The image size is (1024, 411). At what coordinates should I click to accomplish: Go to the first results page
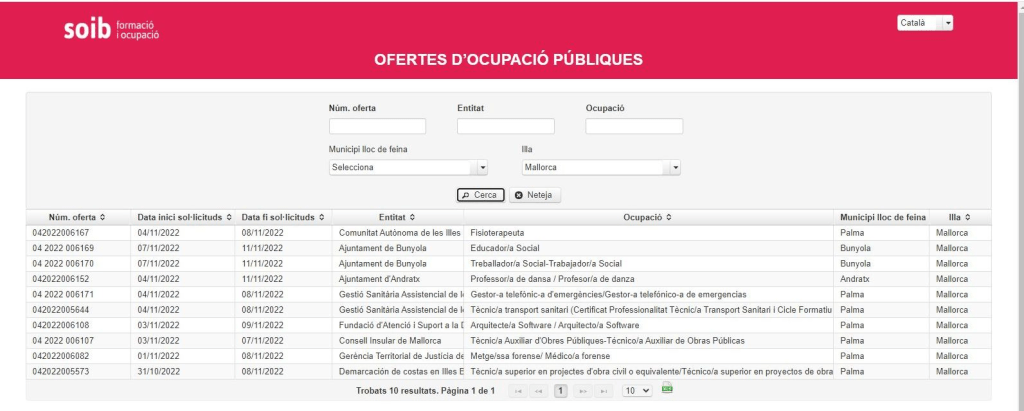coord(518,391)
